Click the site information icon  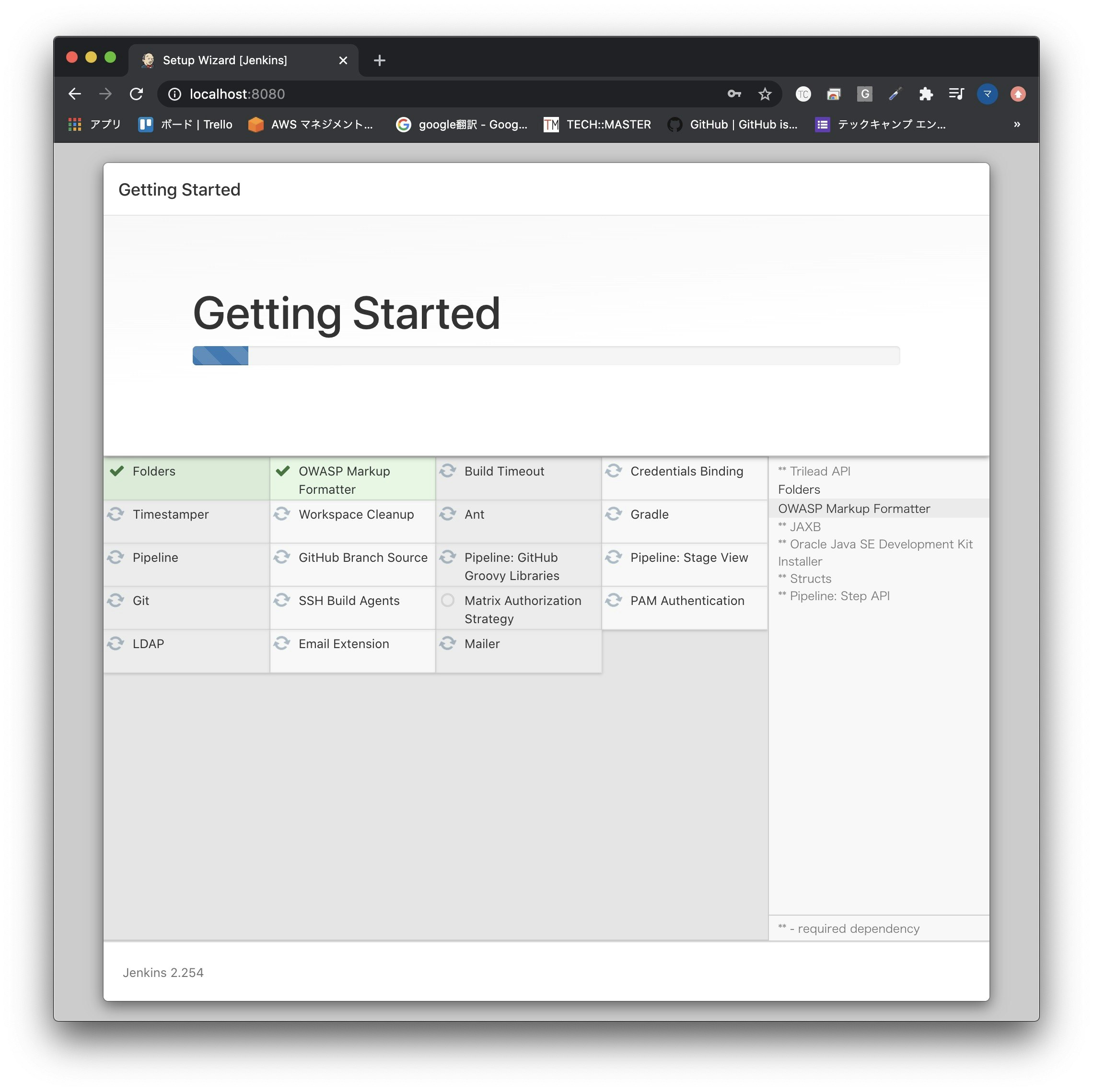[175, 94]
